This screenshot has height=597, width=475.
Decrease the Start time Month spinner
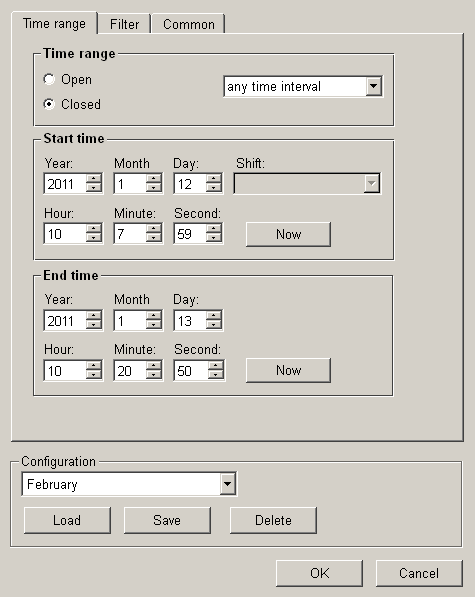[x=154, y=188]
